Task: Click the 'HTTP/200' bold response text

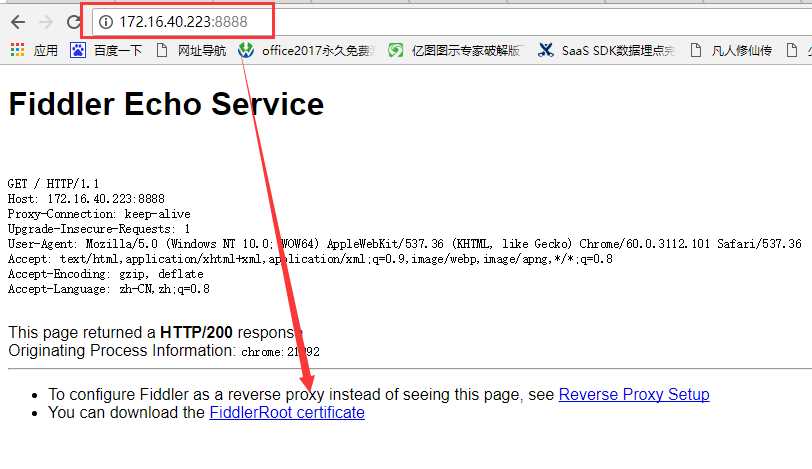Action: click(196, 332)
